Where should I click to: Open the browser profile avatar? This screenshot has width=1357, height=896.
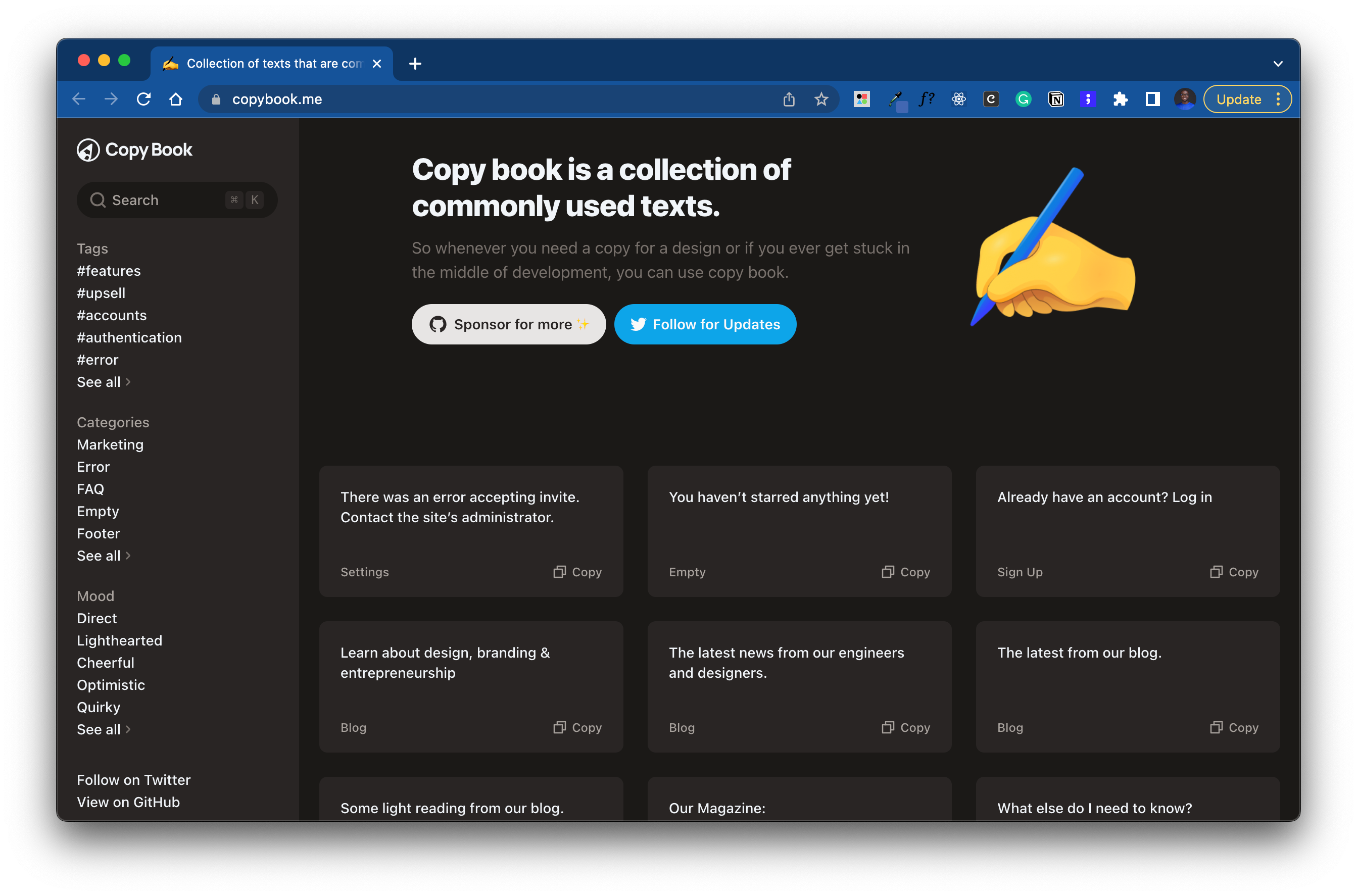click(x=1184, y=99)
